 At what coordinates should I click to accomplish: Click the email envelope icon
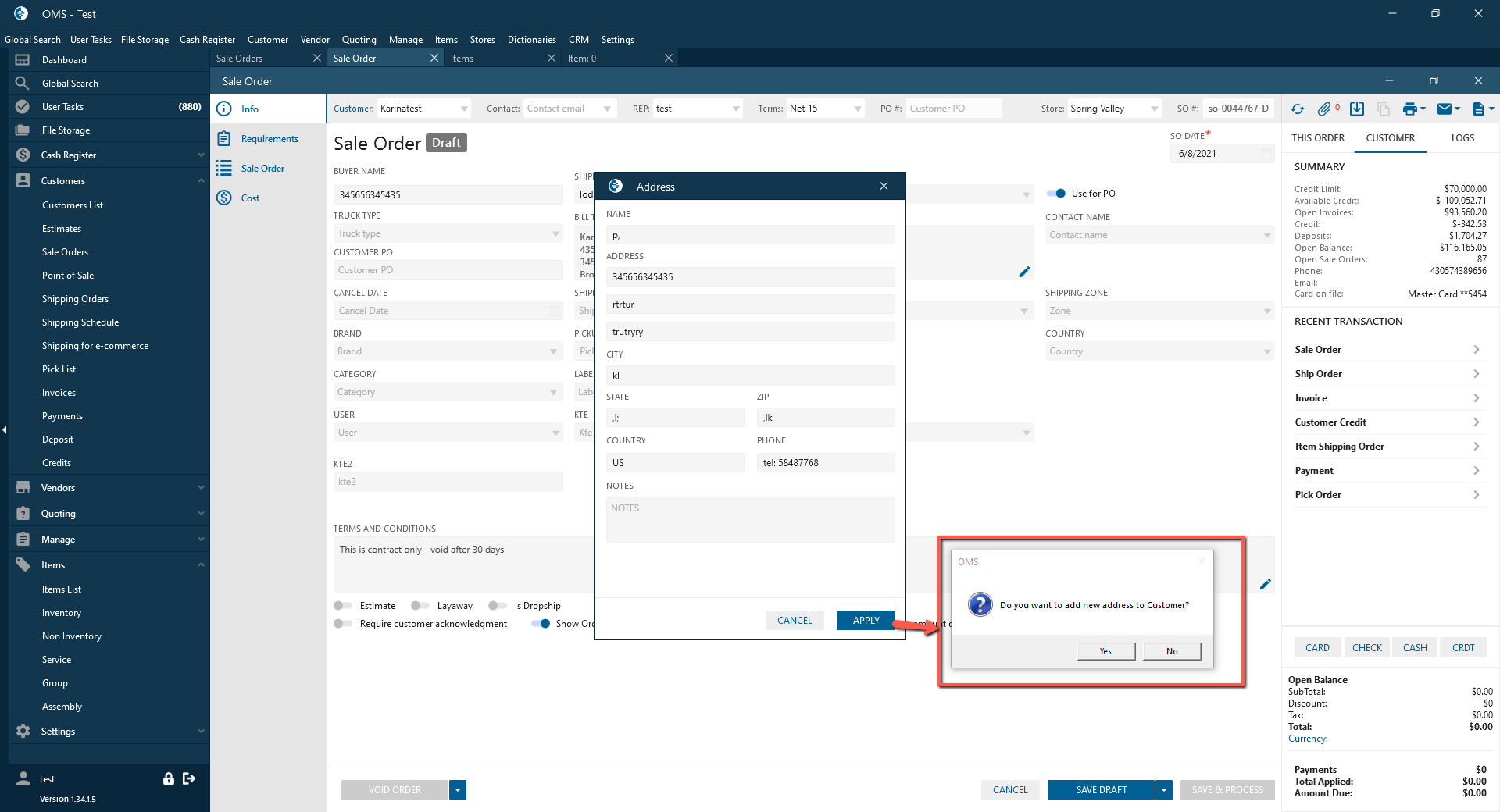pos(1445,109)
